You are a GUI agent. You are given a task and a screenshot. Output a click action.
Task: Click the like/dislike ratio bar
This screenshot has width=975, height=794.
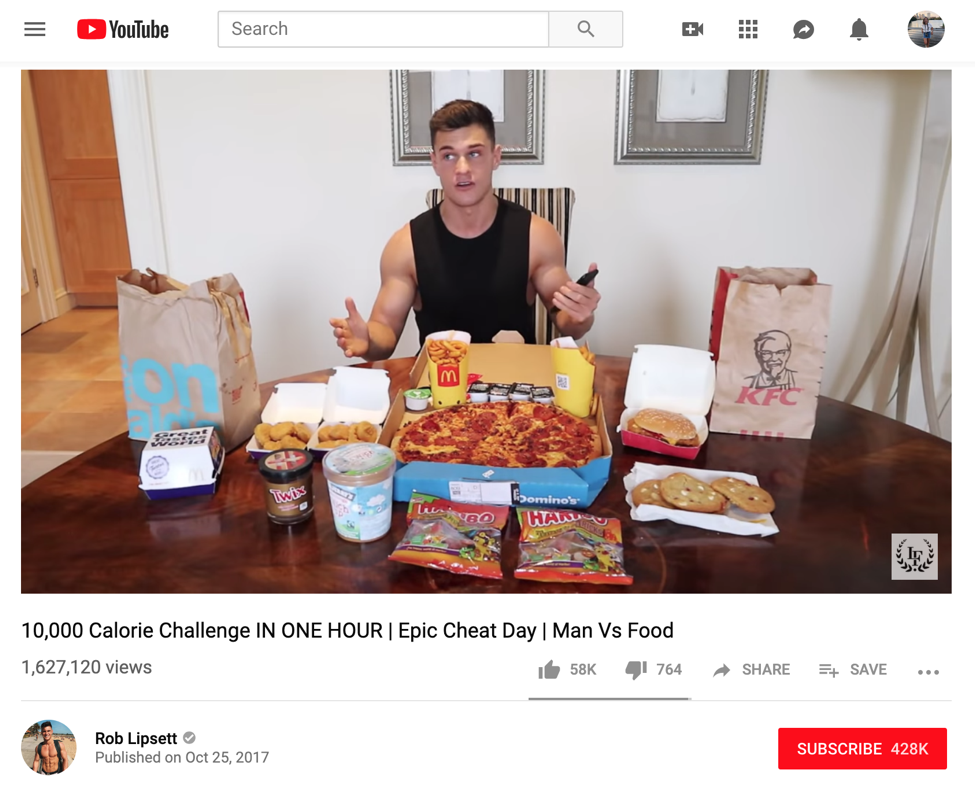[x=609, y=699]
